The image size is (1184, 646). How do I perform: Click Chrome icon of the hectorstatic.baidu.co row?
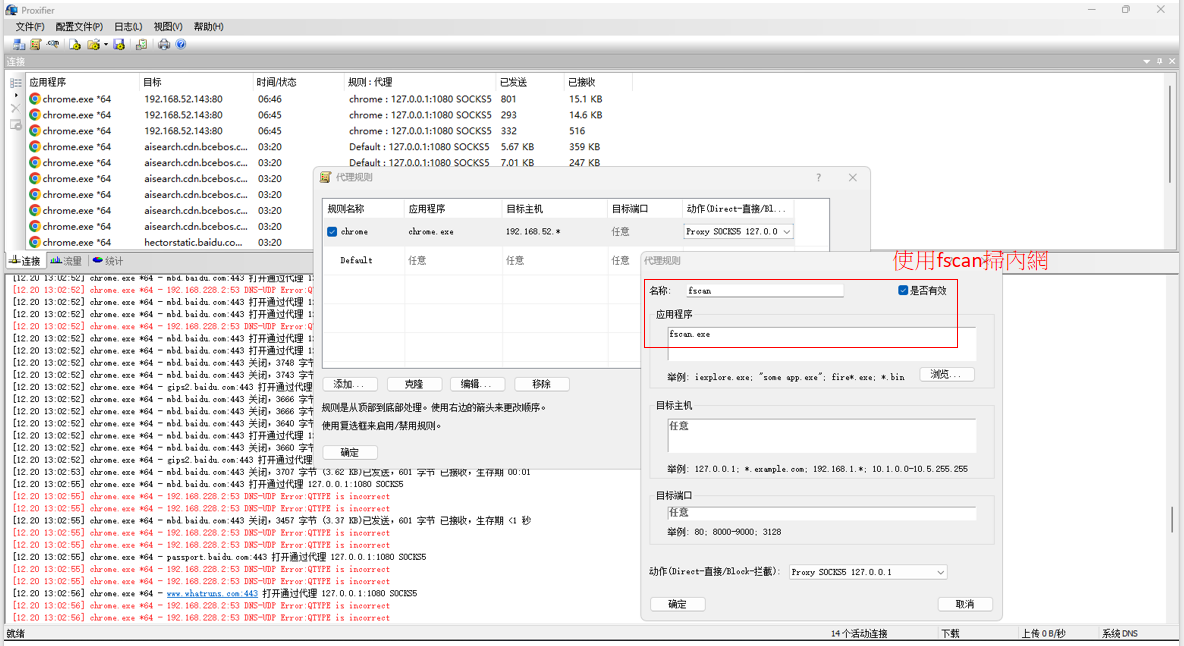click(35, 242)
